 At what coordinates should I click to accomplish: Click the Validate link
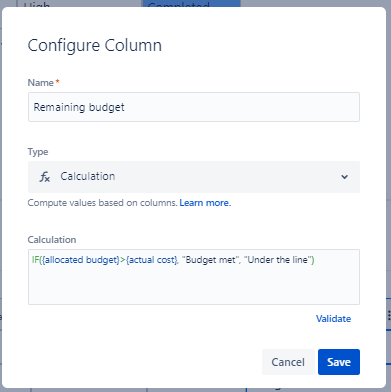pyautogui.click(x=333, y=319)
